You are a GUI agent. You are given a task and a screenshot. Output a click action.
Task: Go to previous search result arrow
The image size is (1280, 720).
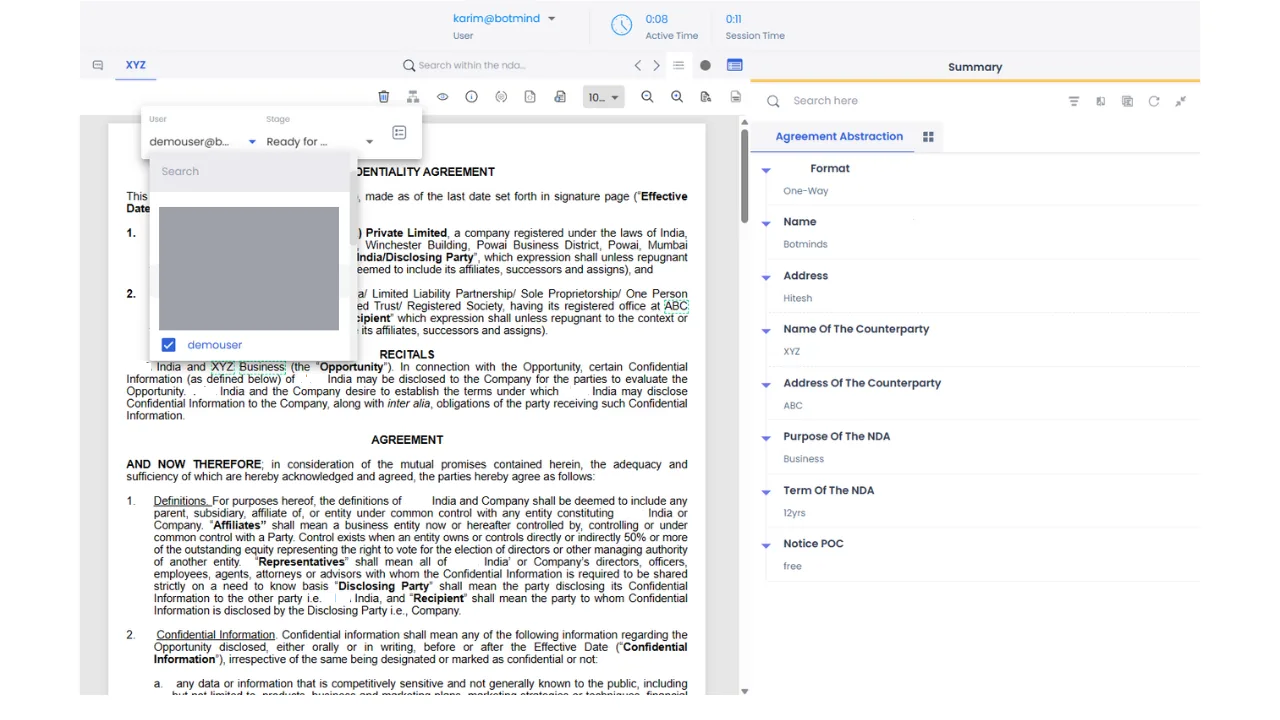tap(638, 65)
